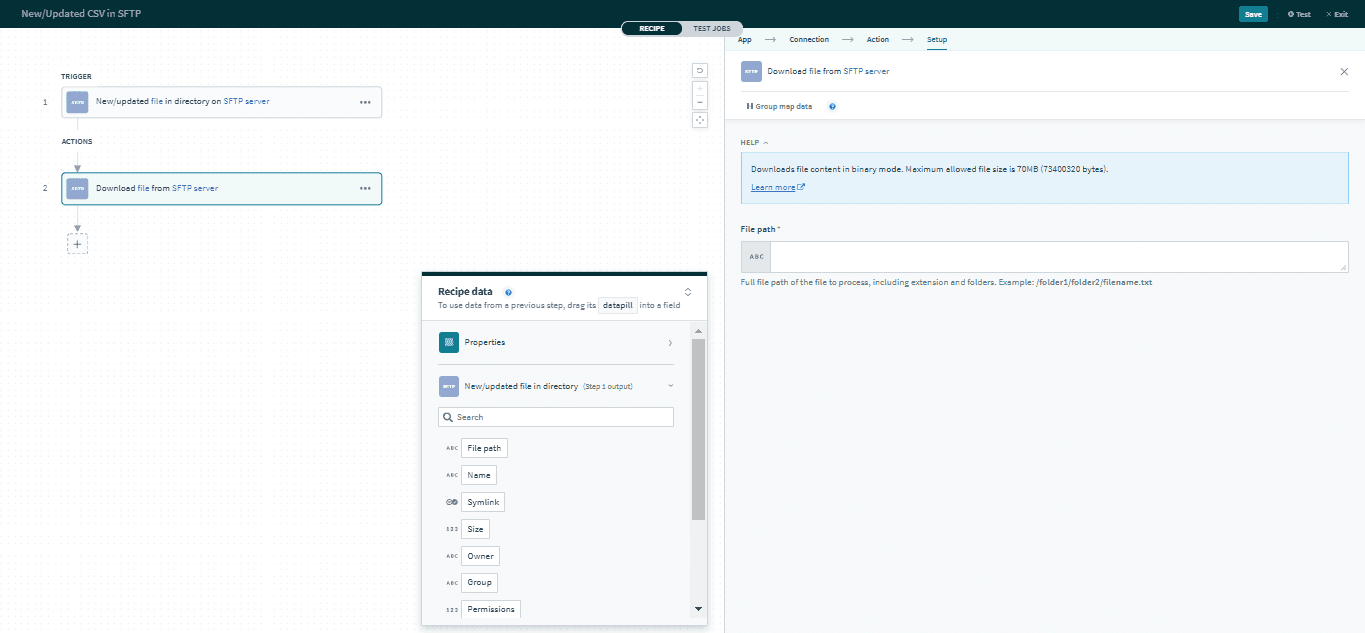Go to the Action tab
The width and height of the screenshot is (1365, 633).
[x=877, y=40]
